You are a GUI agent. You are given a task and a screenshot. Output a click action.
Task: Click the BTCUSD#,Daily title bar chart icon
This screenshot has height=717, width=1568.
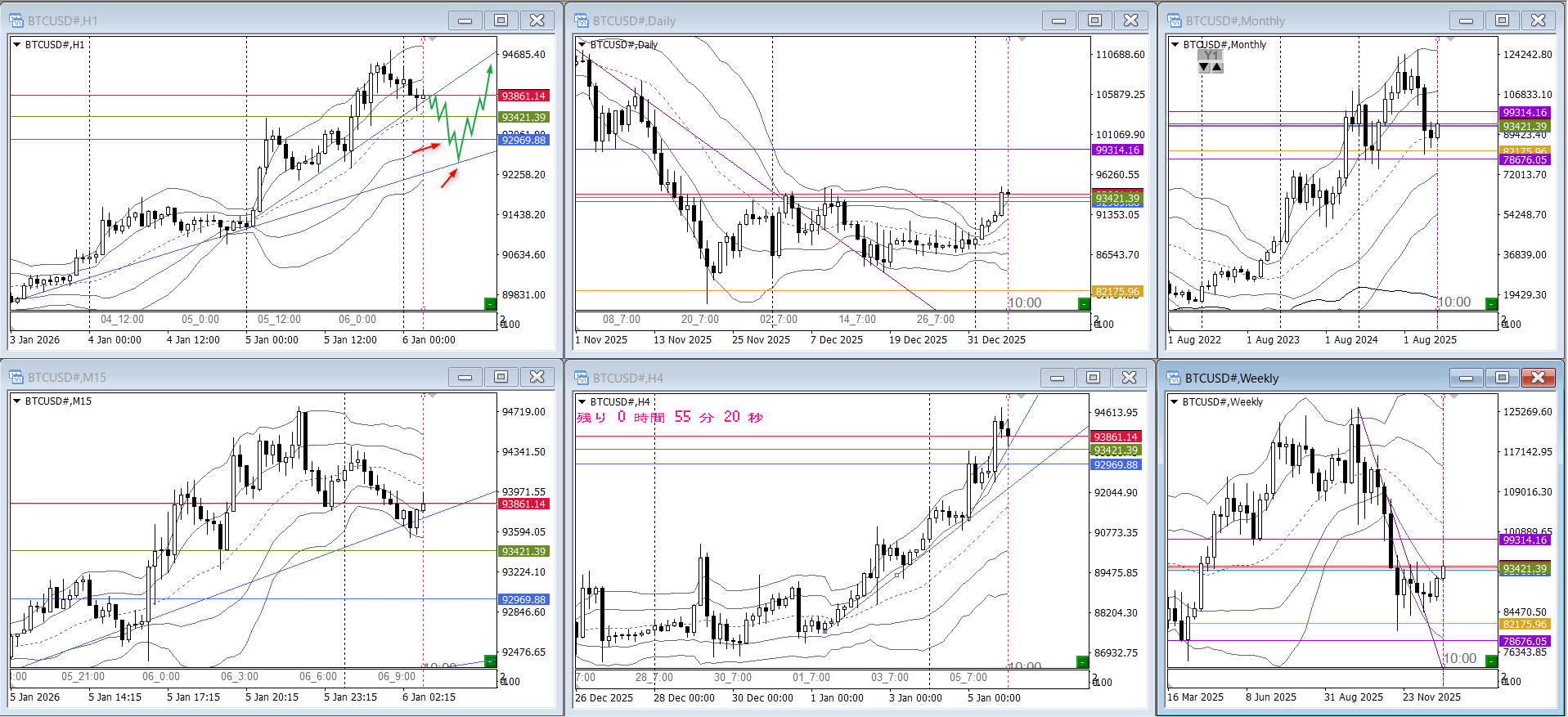point(582,20)
